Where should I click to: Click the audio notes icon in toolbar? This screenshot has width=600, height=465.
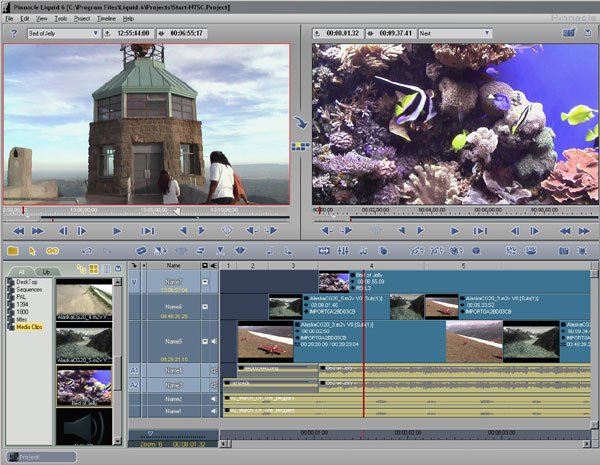[x=363, y=251]
